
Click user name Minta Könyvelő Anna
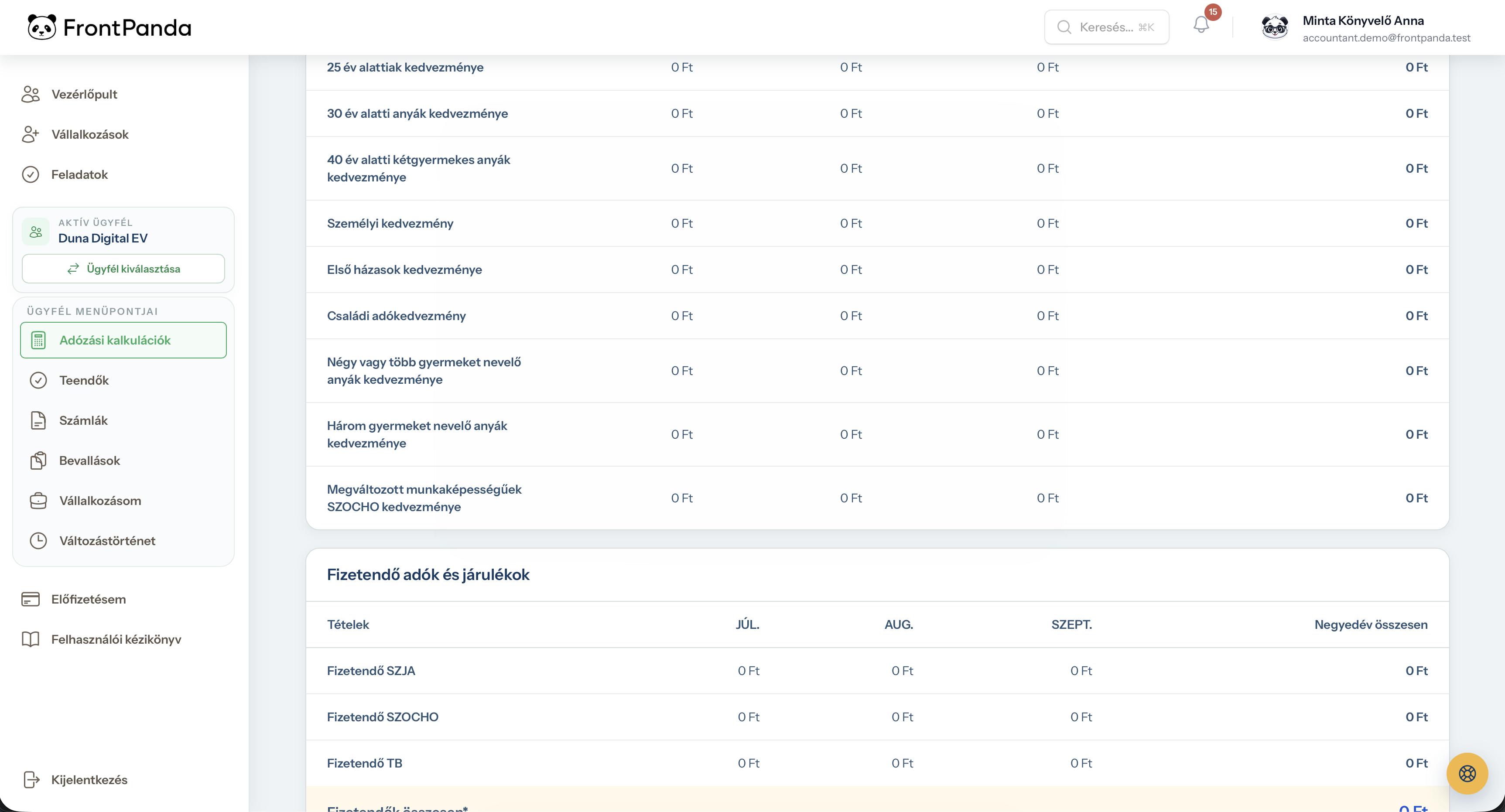[x=1363, y=20]
